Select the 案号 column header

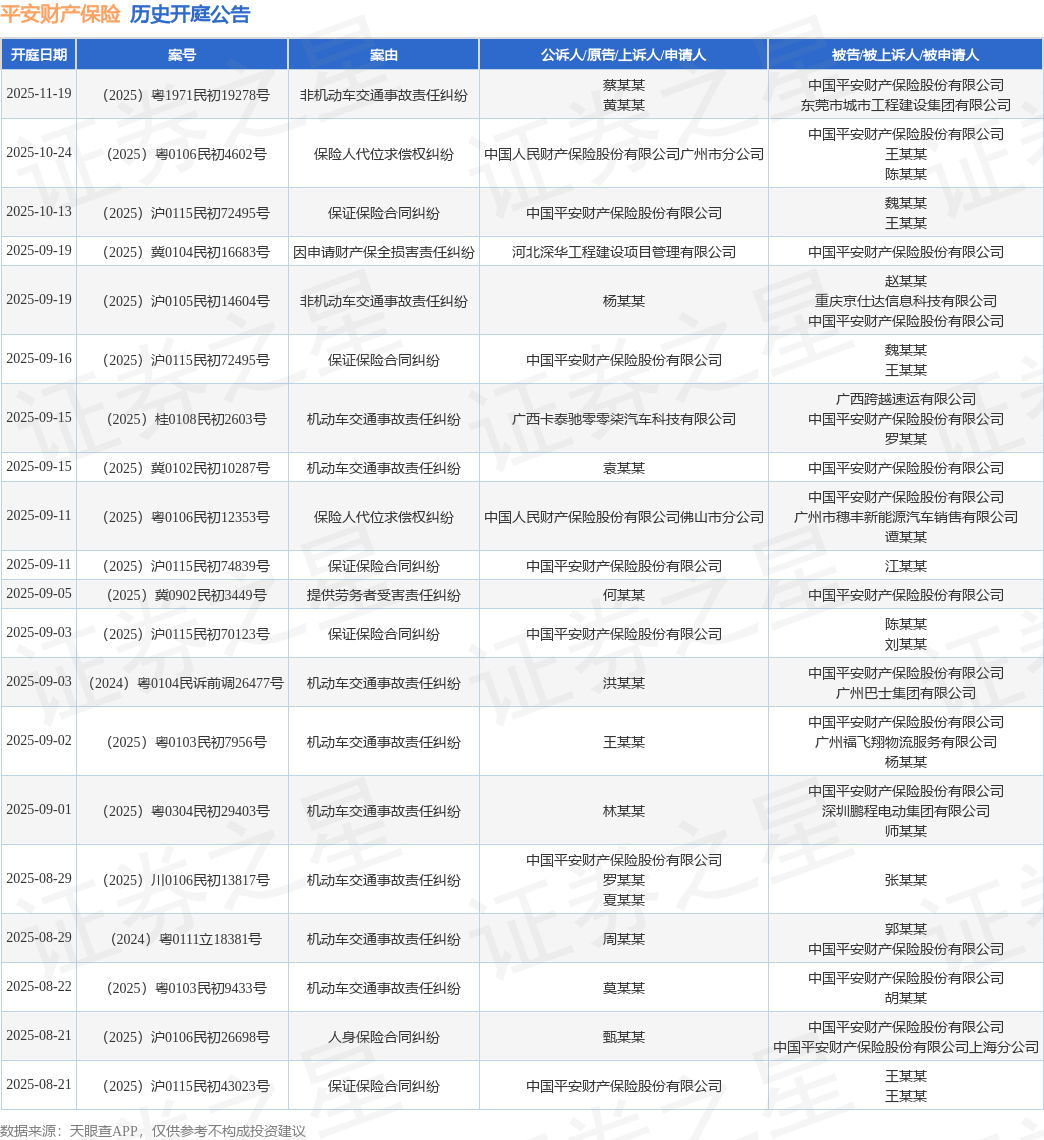pos(182,55)
